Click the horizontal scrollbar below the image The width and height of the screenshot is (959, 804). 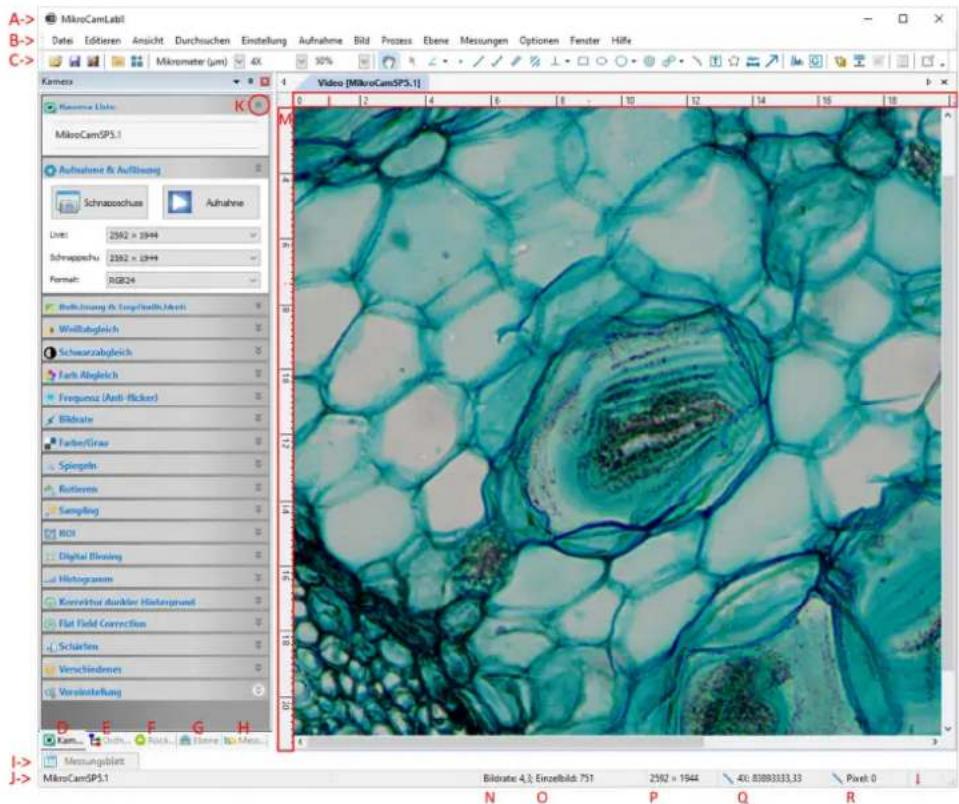click(x=617, y=742)
